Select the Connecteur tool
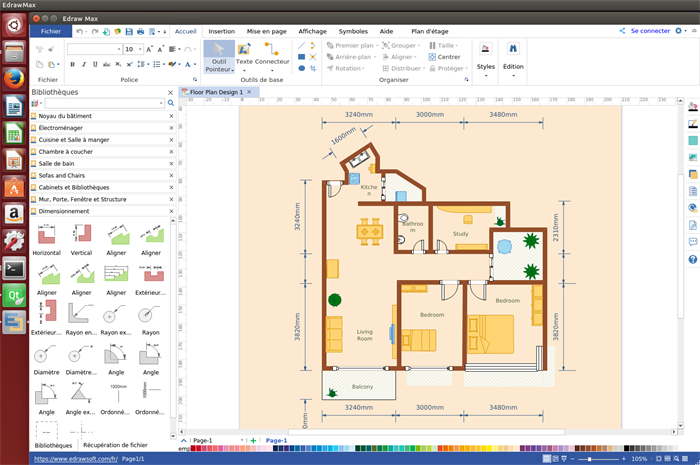700x465 pixels. coord(272,57)
